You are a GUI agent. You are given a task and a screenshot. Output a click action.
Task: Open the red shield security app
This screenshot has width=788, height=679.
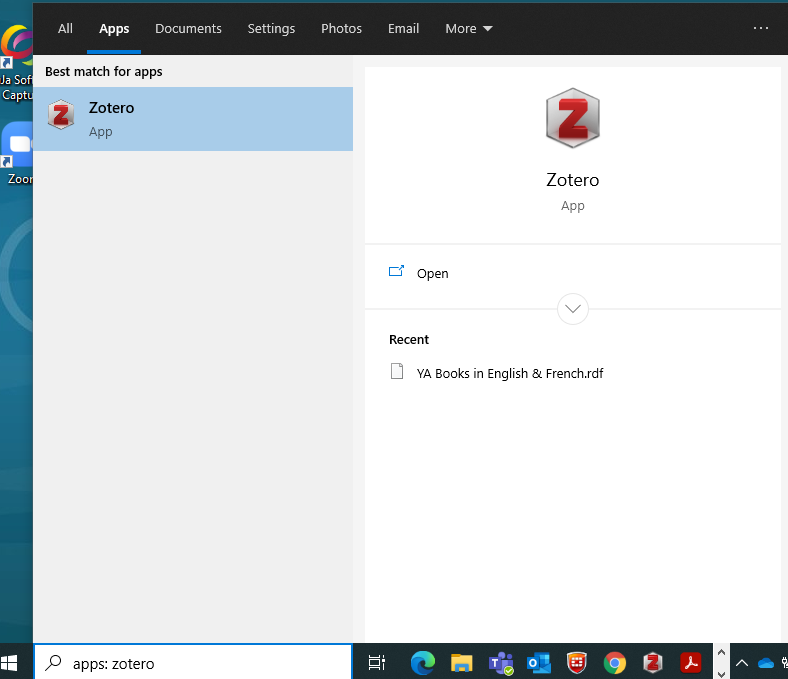(x=576, y=663)
